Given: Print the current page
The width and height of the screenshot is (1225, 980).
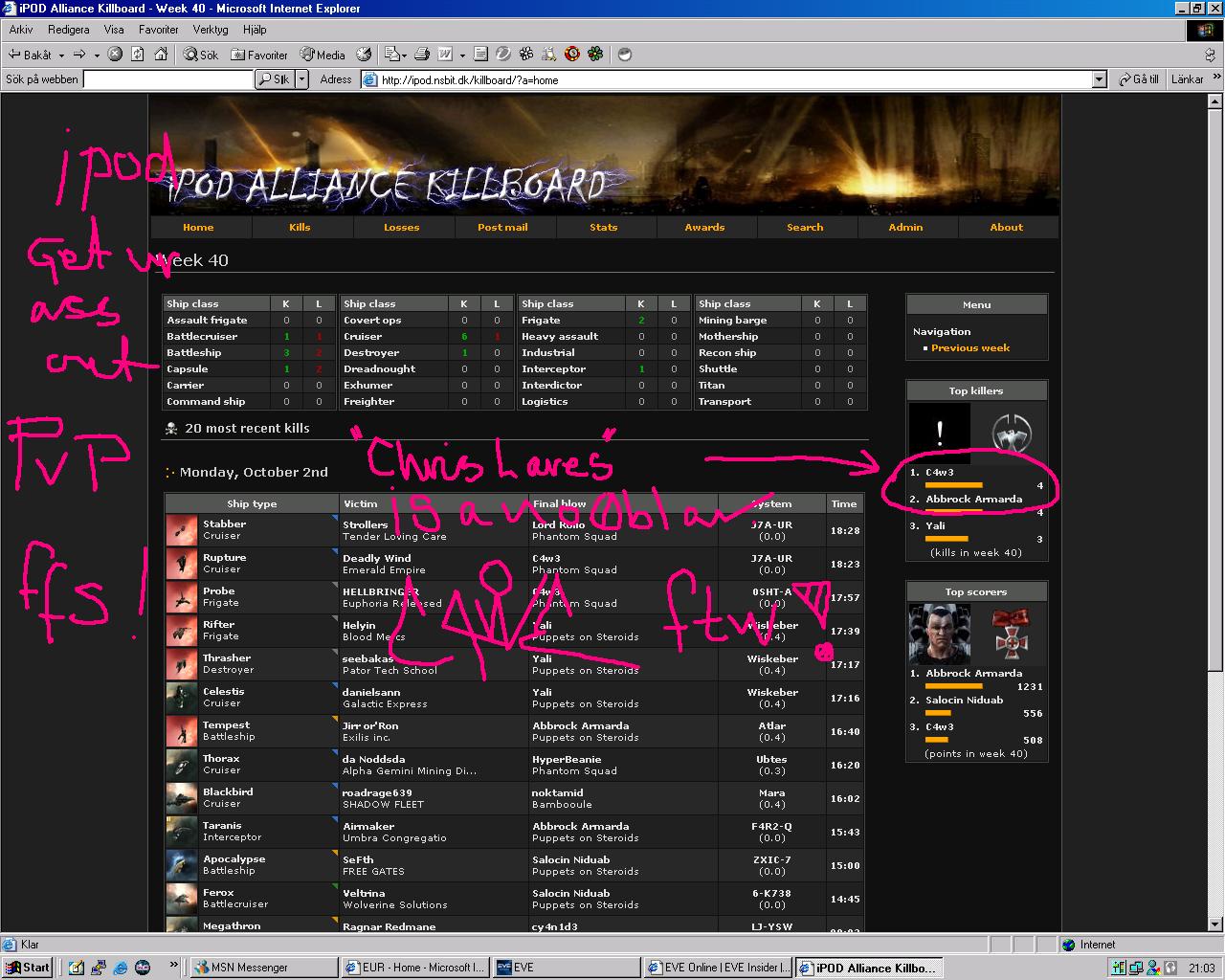Looking at the screenshot, I should (x=420, y=55).
